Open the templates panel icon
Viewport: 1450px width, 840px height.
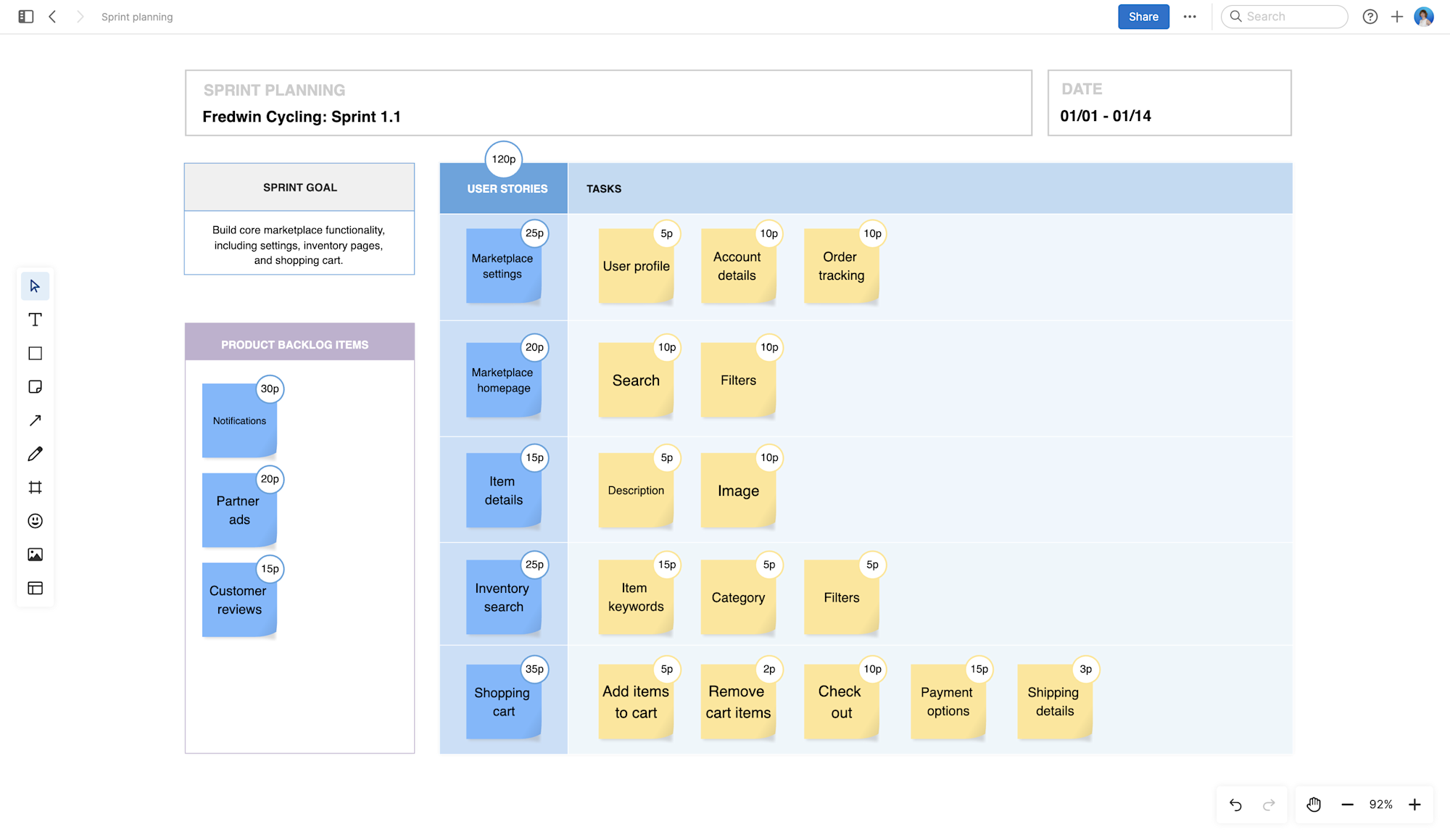click(x=35, y=588)
